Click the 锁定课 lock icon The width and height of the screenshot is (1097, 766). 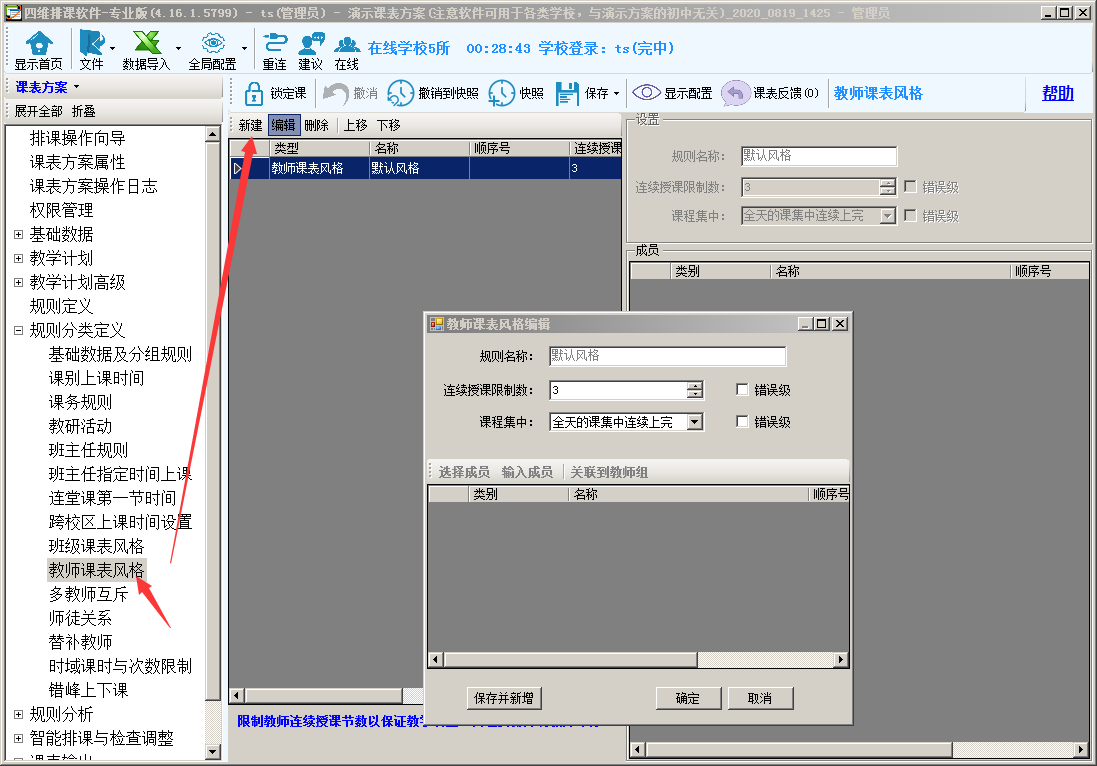[x=253, y=93]
